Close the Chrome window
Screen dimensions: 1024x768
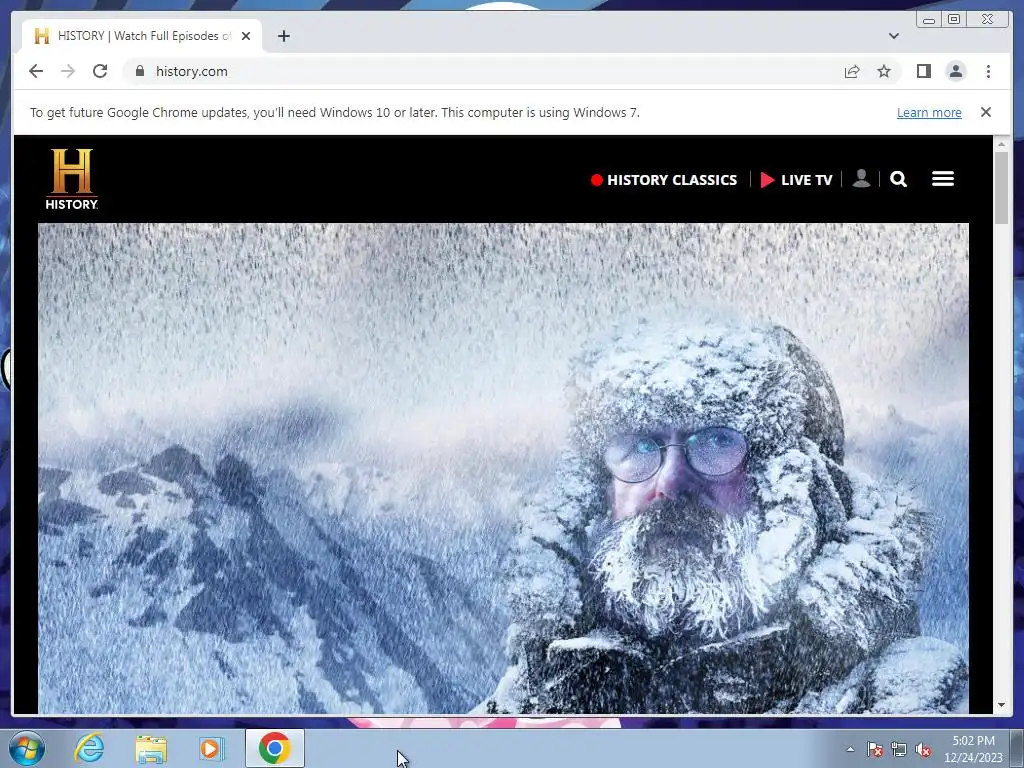(x=988, y=20)
